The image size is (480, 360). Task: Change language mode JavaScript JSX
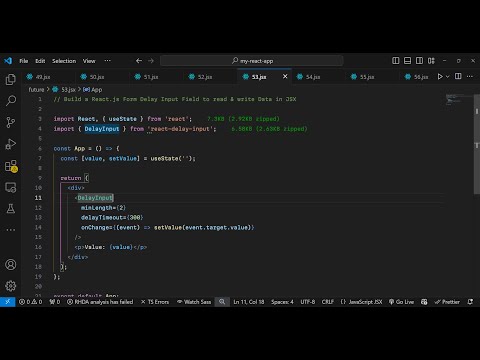click(361, 302)
